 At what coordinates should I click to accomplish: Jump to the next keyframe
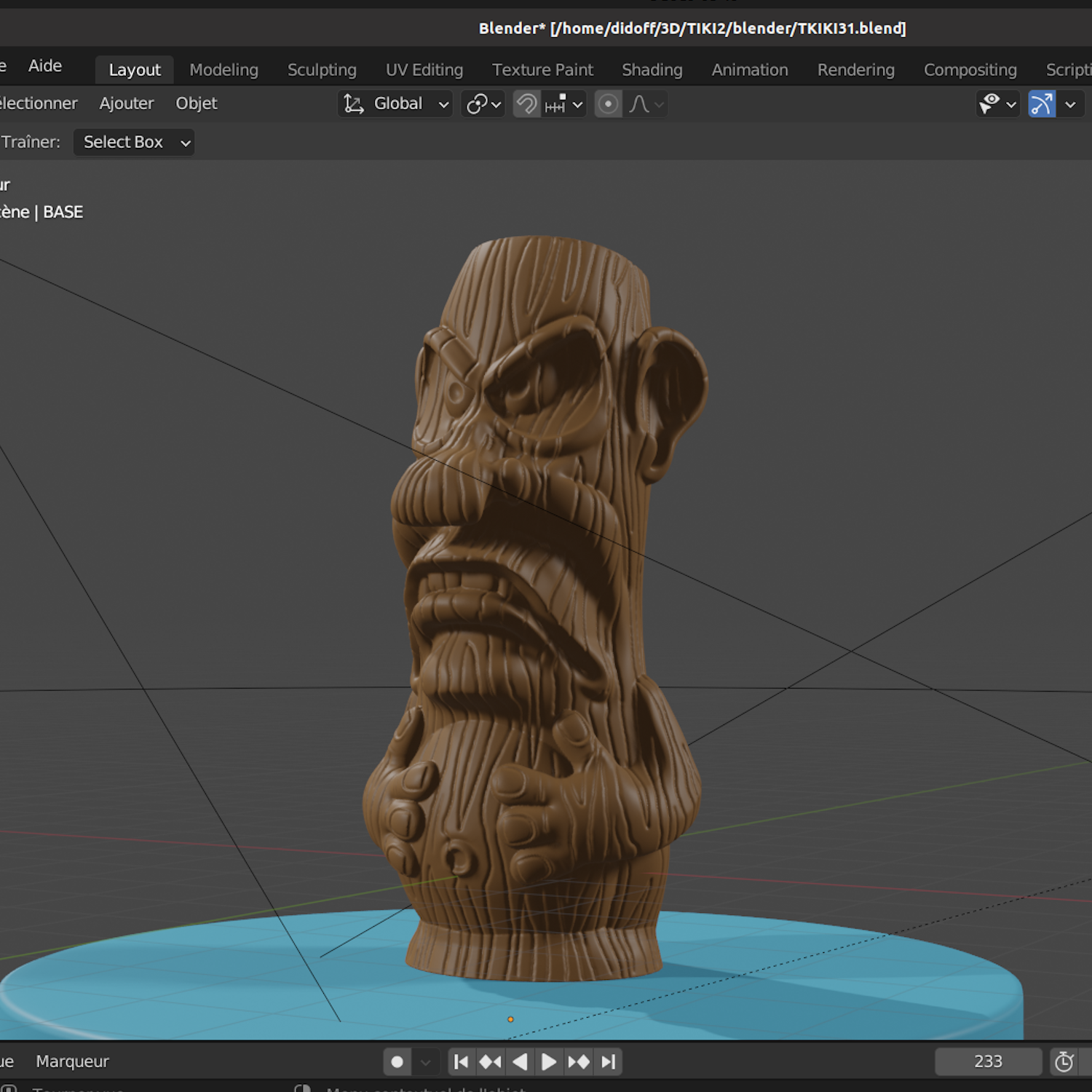(579, 1062)
